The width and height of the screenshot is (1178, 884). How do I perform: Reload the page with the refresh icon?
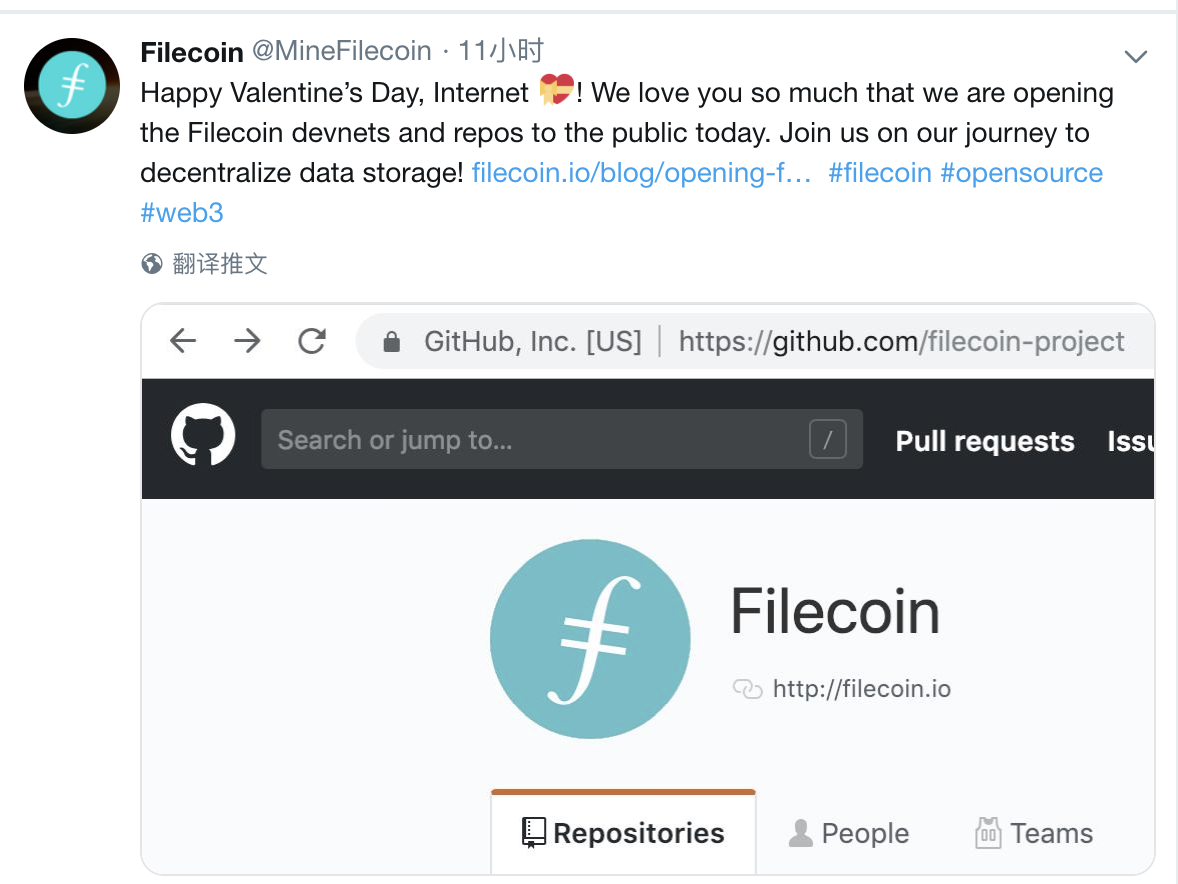click(x=311, y=341)
